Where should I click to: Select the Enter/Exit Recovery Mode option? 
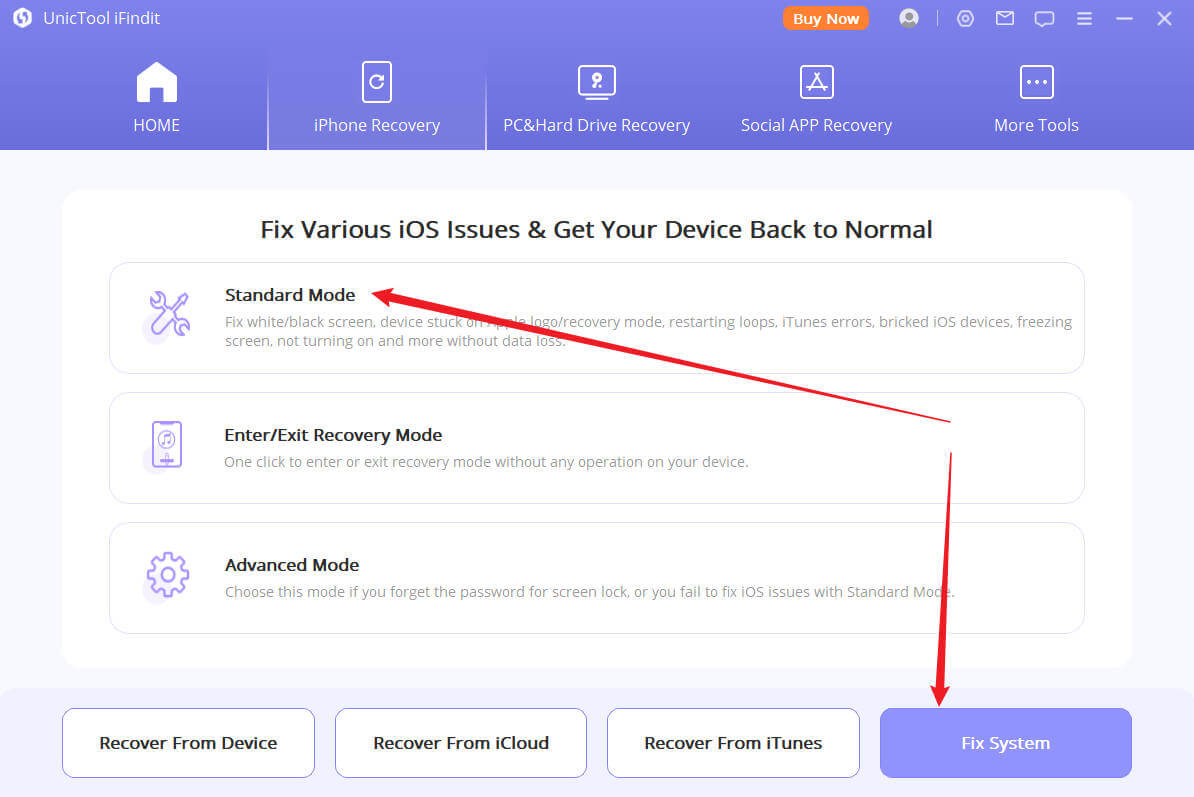[596, 447]
